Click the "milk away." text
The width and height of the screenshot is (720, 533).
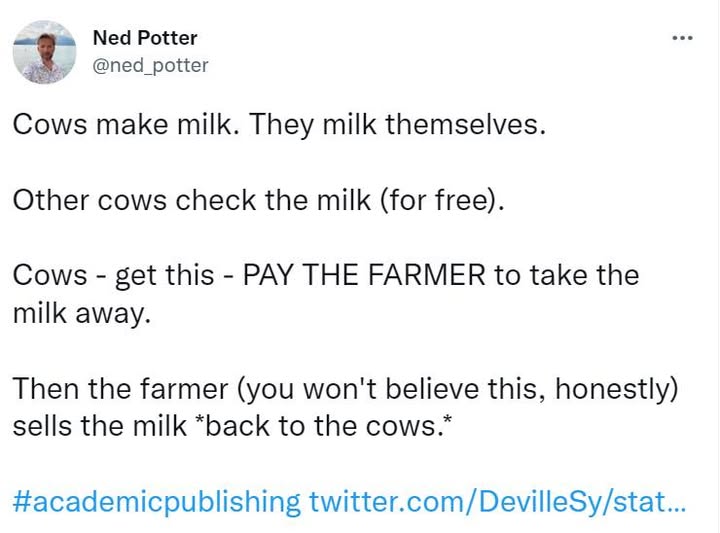[82, 312]
